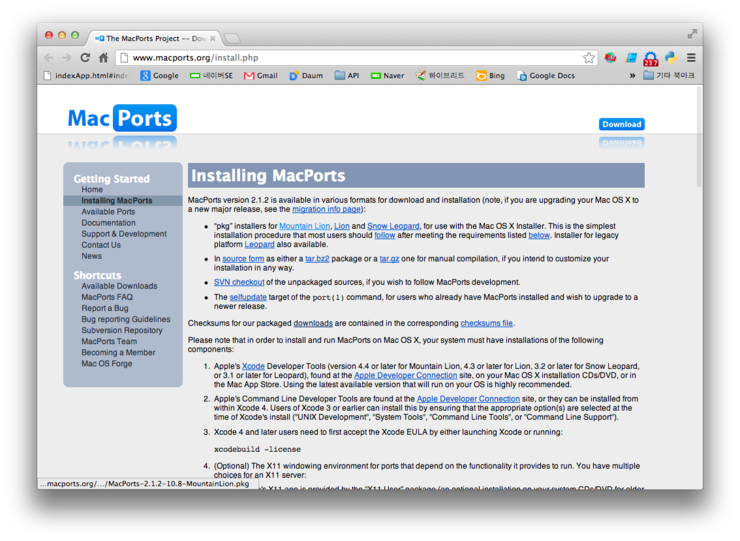The width and height of the screenshot is (740, 541).
Task: Open the Bing bookmark
Action: (490, 76)
